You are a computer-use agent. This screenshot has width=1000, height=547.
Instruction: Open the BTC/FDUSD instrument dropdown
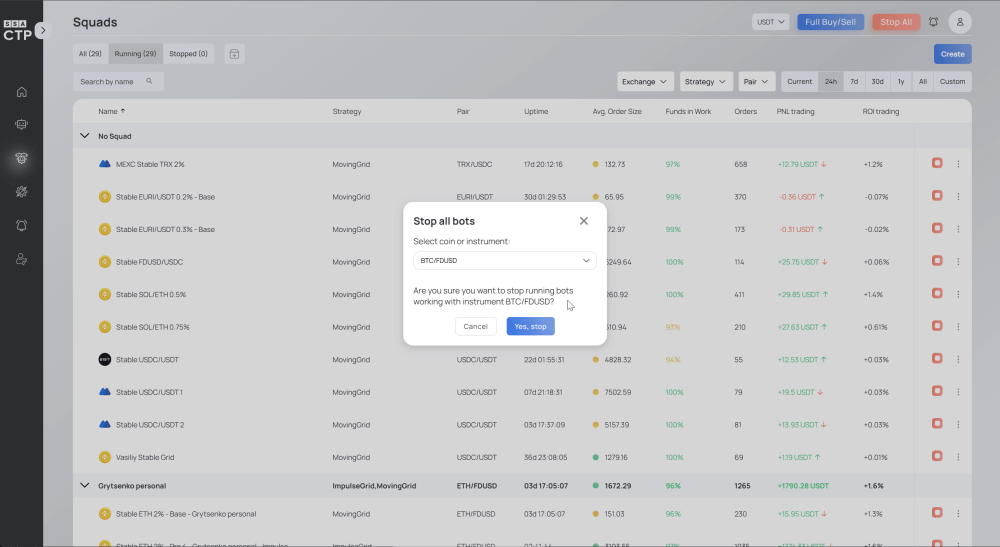click(504, 260)
